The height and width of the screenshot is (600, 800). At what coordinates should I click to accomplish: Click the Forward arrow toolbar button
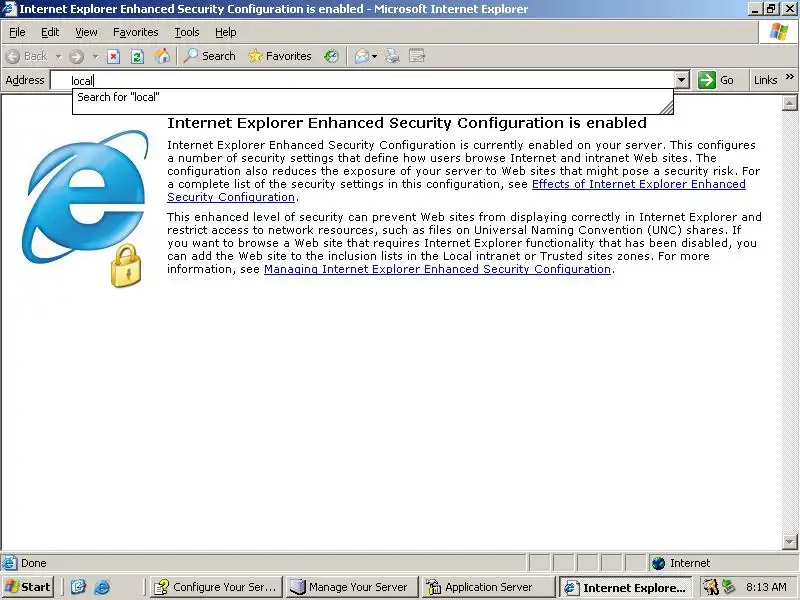pos(76,56)
